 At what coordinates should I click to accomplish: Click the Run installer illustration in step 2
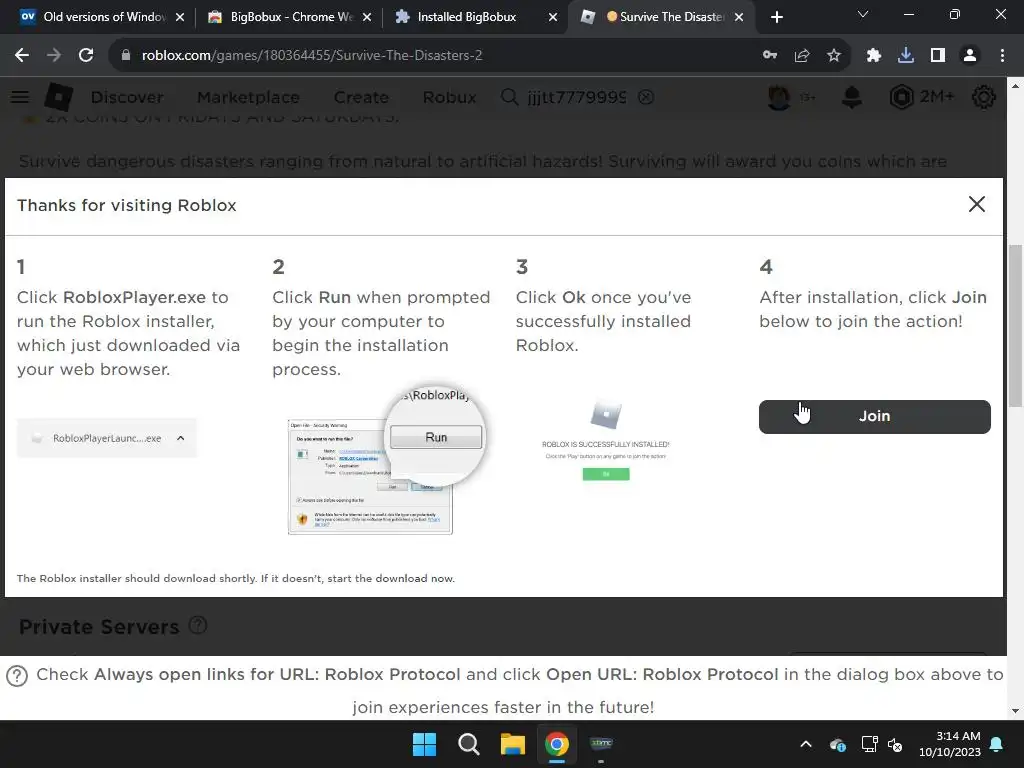(x=385, y=460)
